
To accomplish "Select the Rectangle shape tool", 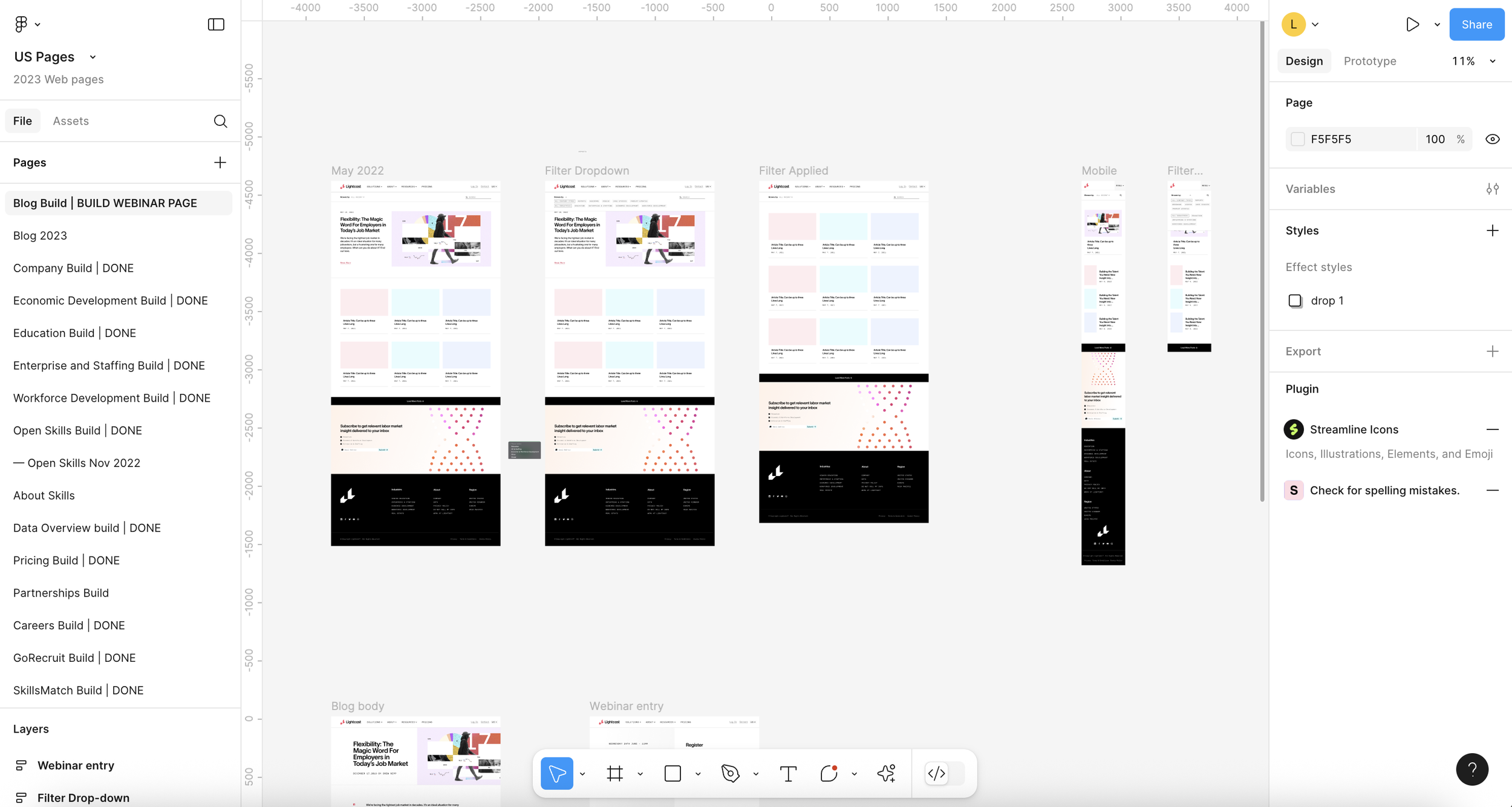I will coord(673,773).
